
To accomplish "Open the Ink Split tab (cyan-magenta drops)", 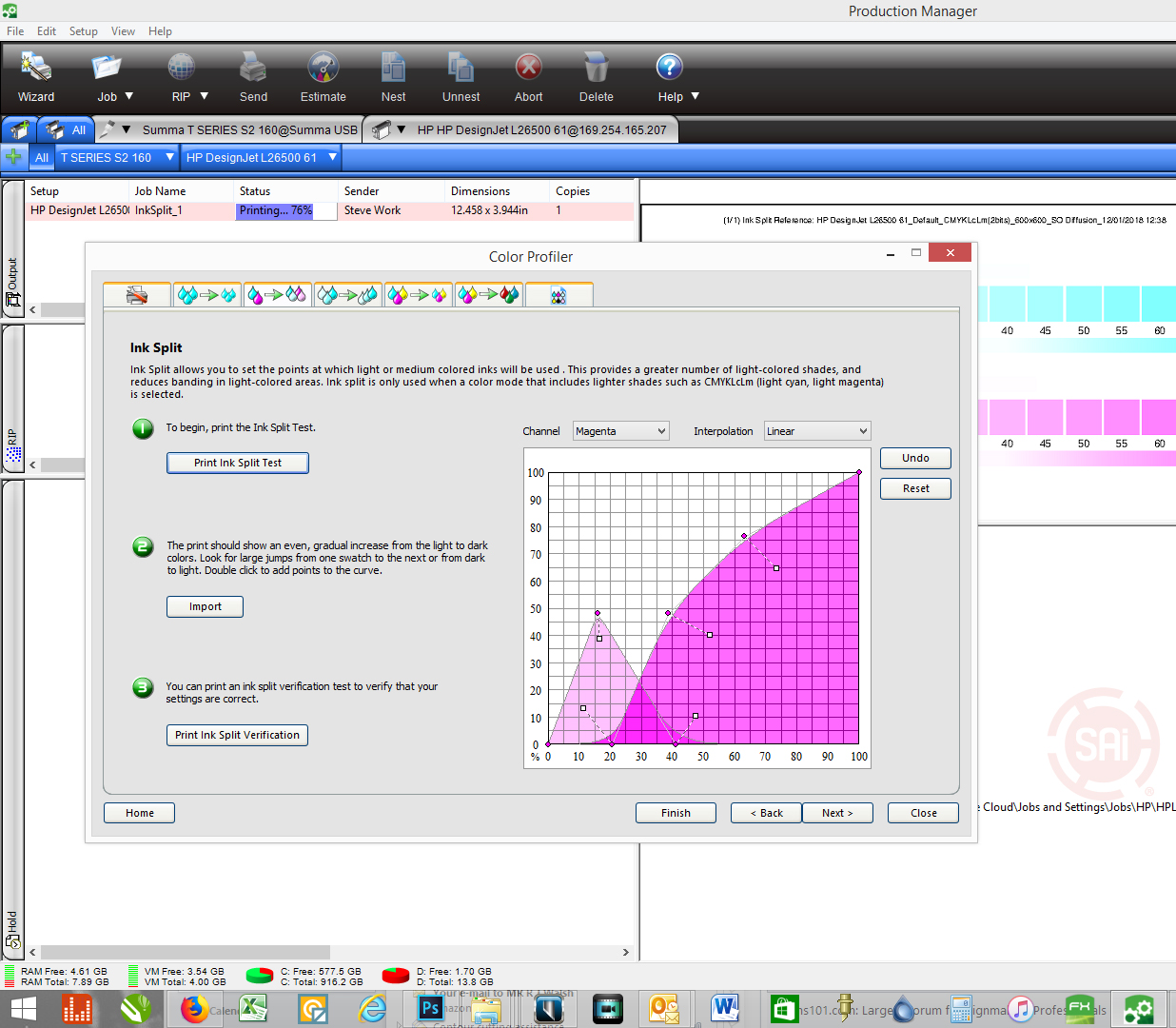I will 278,295.
